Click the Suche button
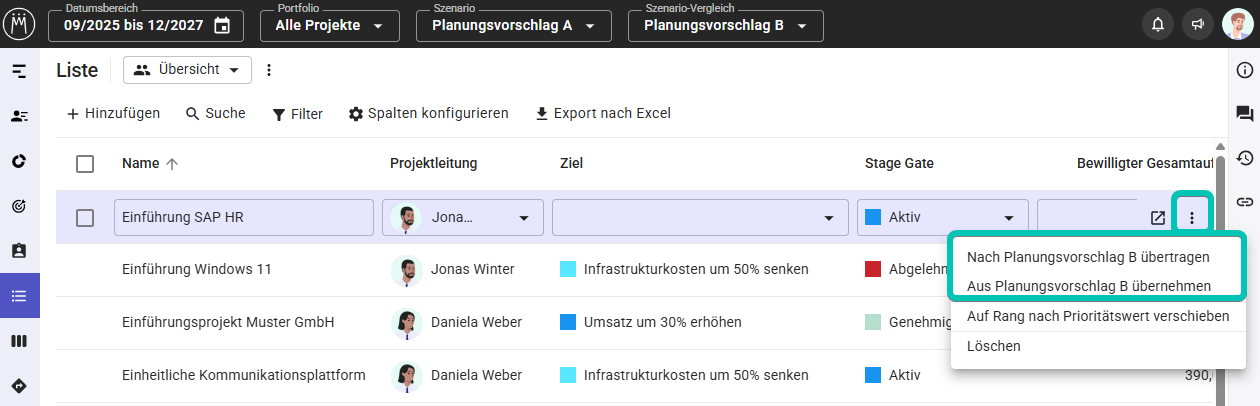This screenshot has height=406, width=1260. coord(215,114)
